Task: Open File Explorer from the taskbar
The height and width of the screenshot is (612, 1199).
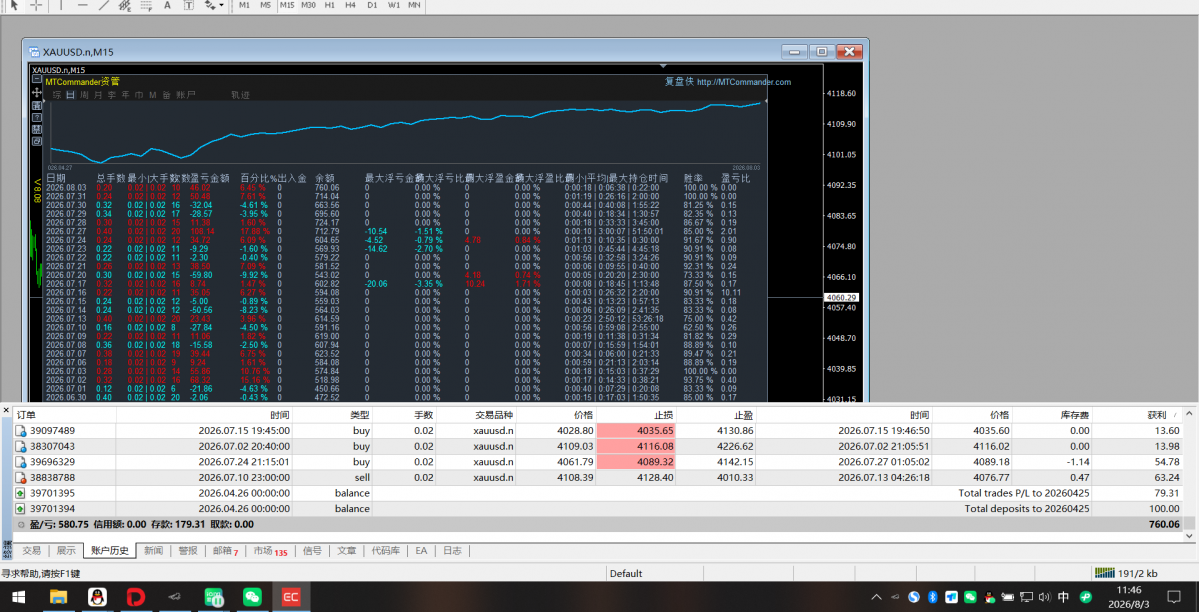Action: tap(59, 597)
